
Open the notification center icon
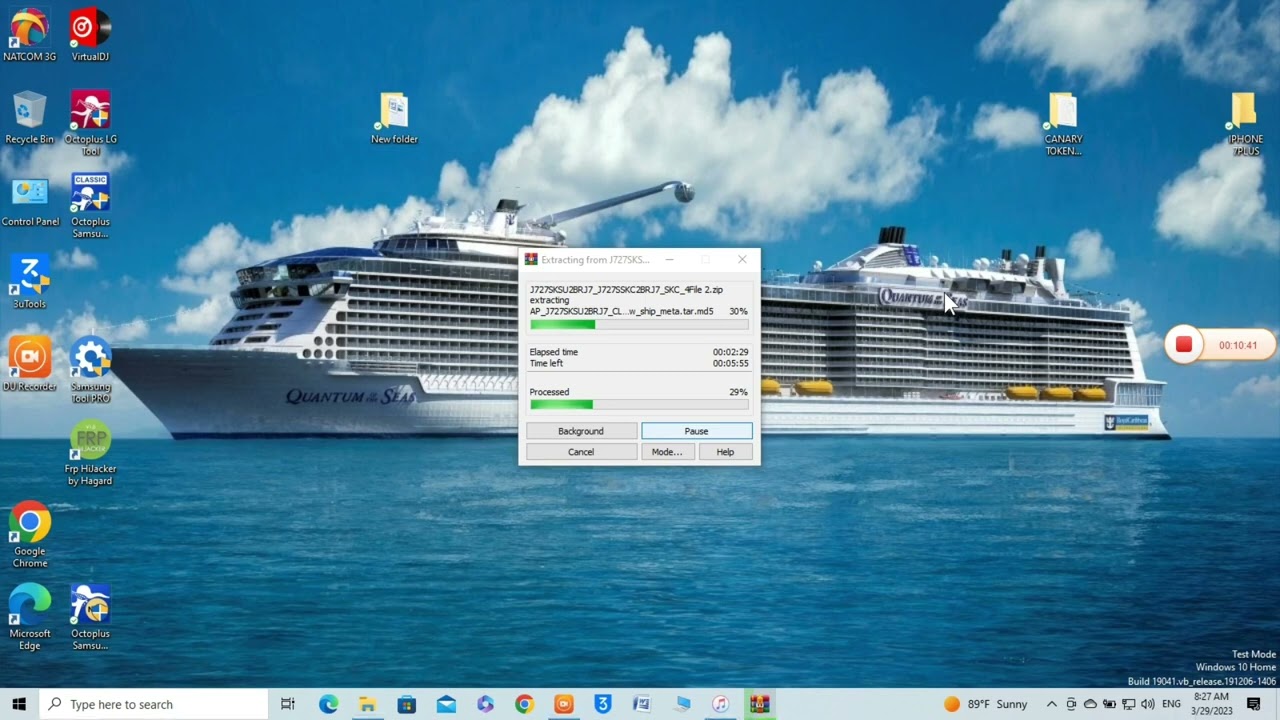(1254, 704)
